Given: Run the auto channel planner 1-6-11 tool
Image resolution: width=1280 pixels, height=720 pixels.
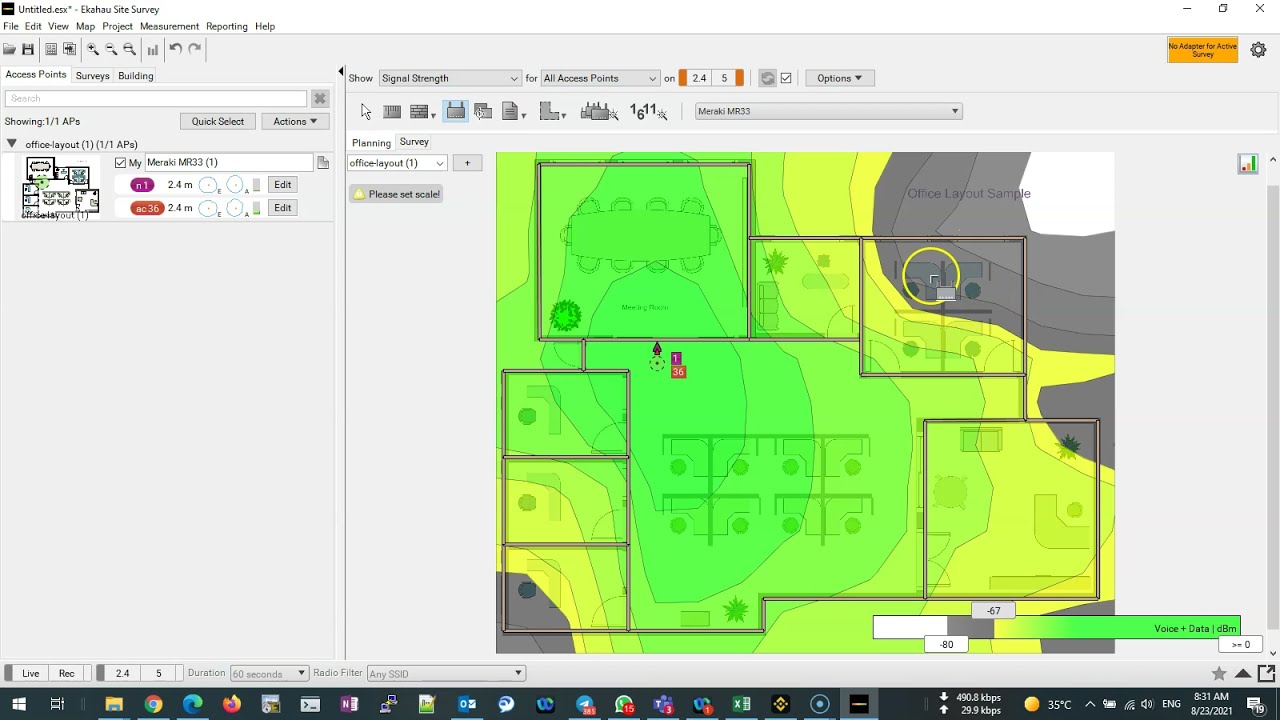Looking at the screenshot, I should (648, 112).
